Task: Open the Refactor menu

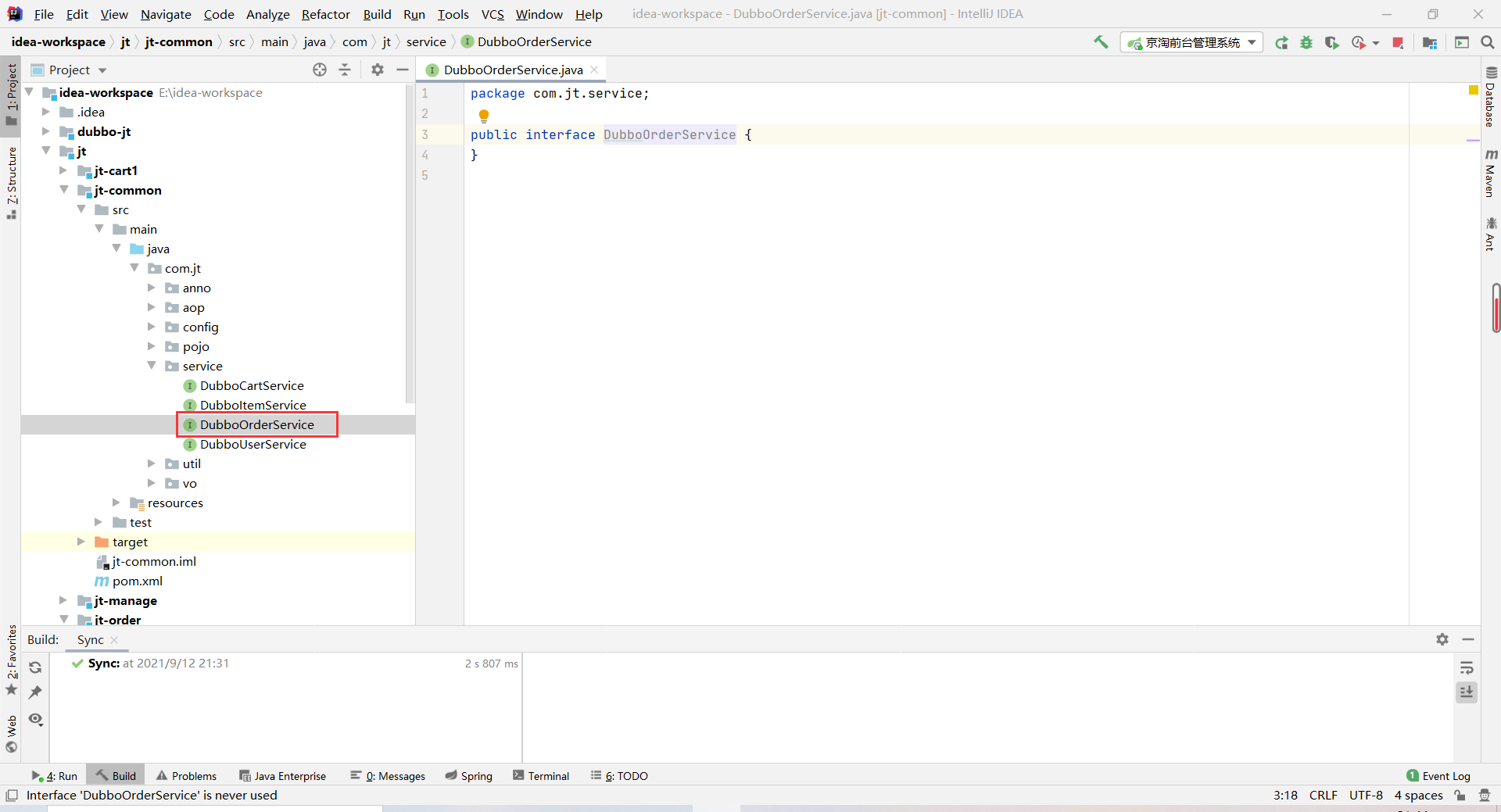Action: (x=326, y=14)
